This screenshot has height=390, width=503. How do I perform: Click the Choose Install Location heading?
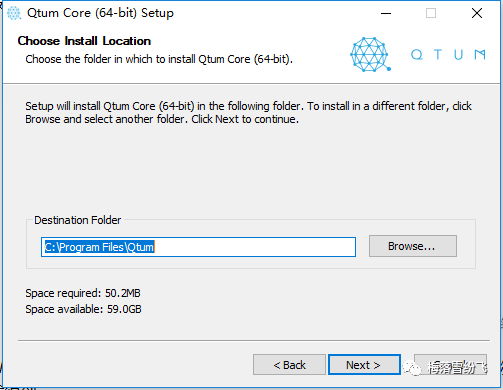84,41
